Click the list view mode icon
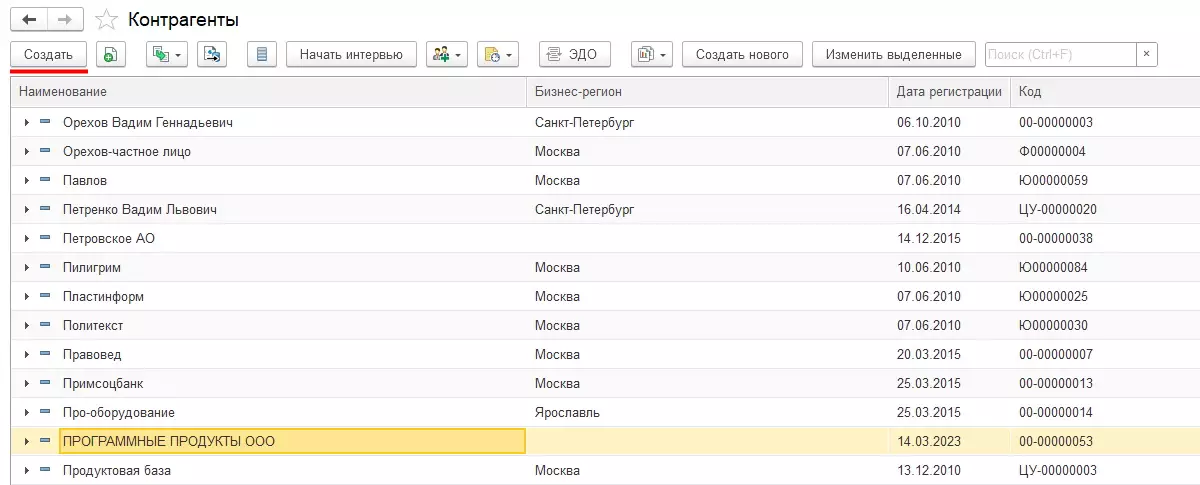1200x485 pixels. [261, 55]
